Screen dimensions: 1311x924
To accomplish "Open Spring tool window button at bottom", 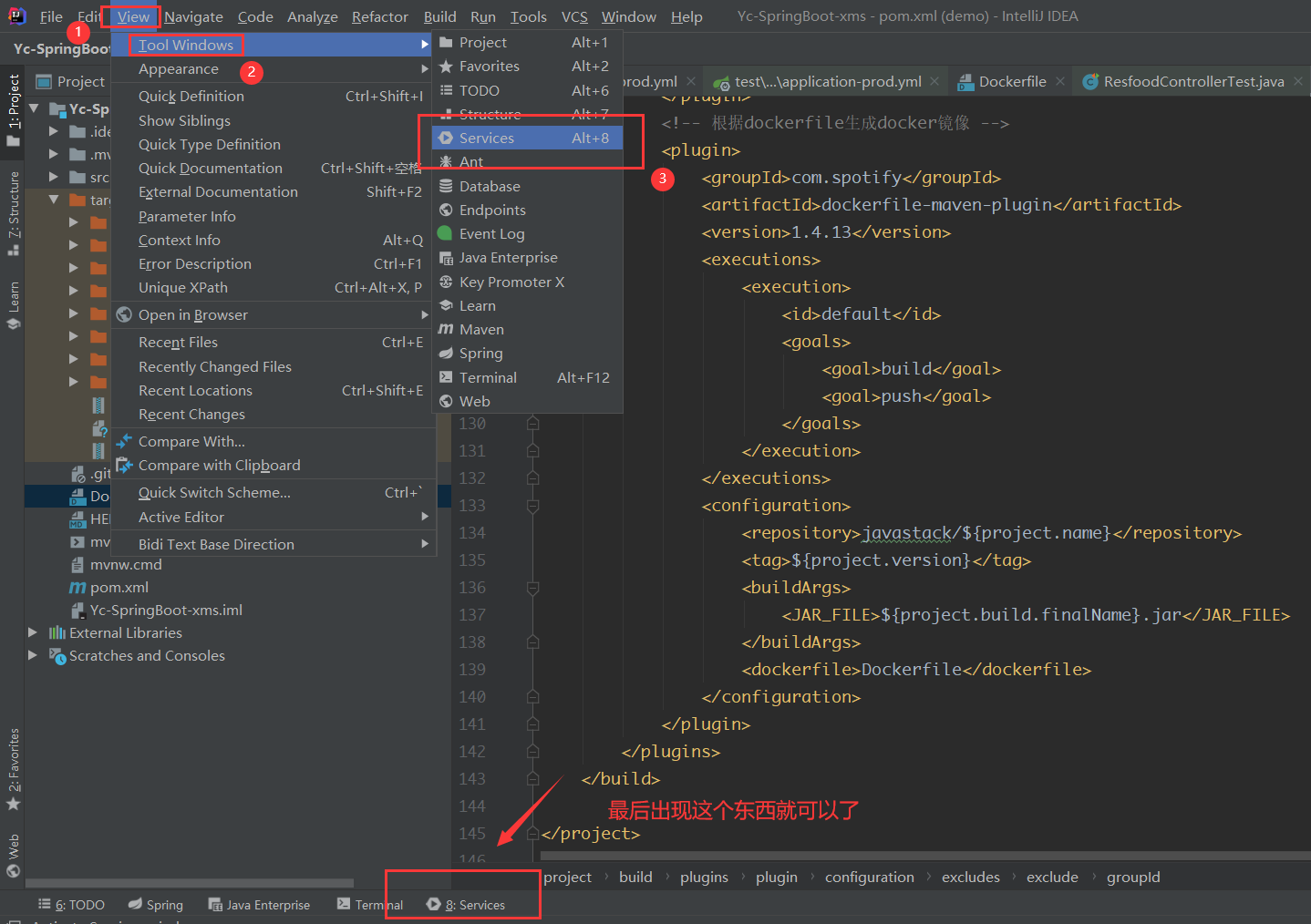I will point(156,905).
